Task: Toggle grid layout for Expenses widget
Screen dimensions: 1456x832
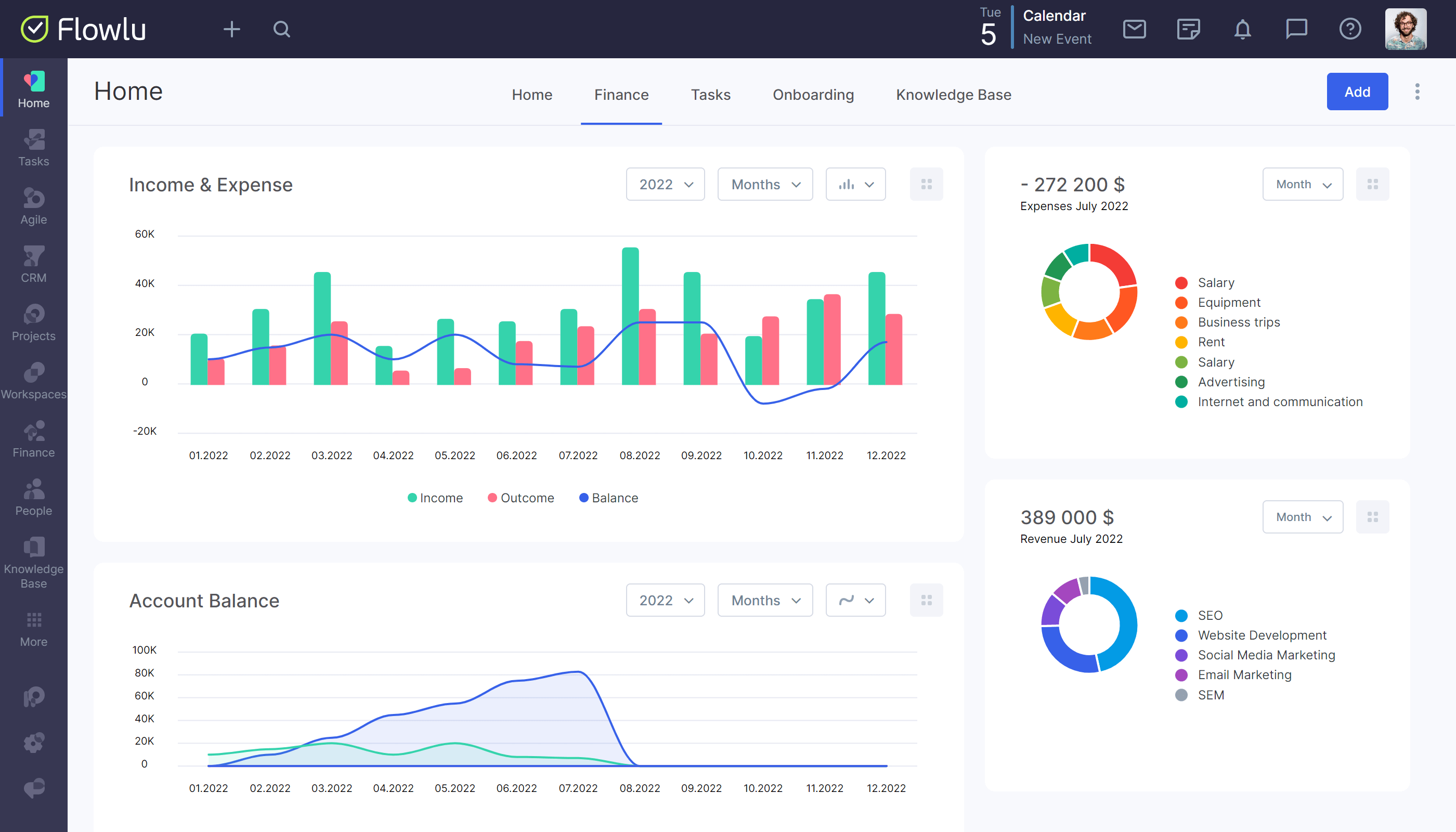Action: (1373, 184)
